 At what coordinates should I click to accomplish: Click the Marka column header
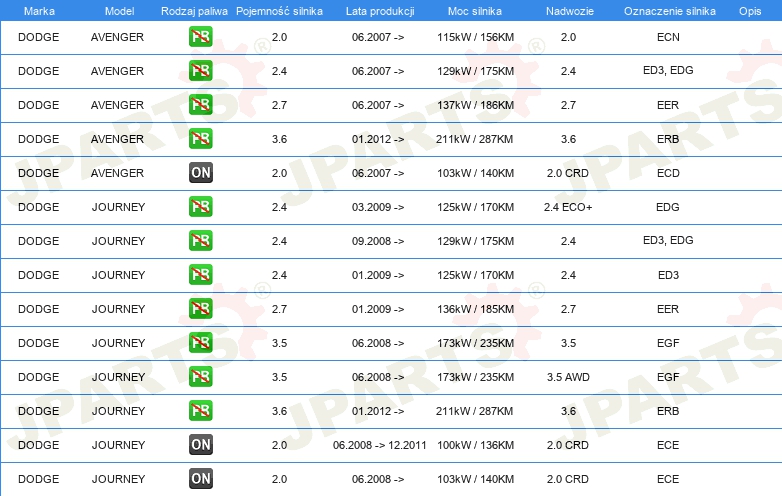click(x=39, y=11)
